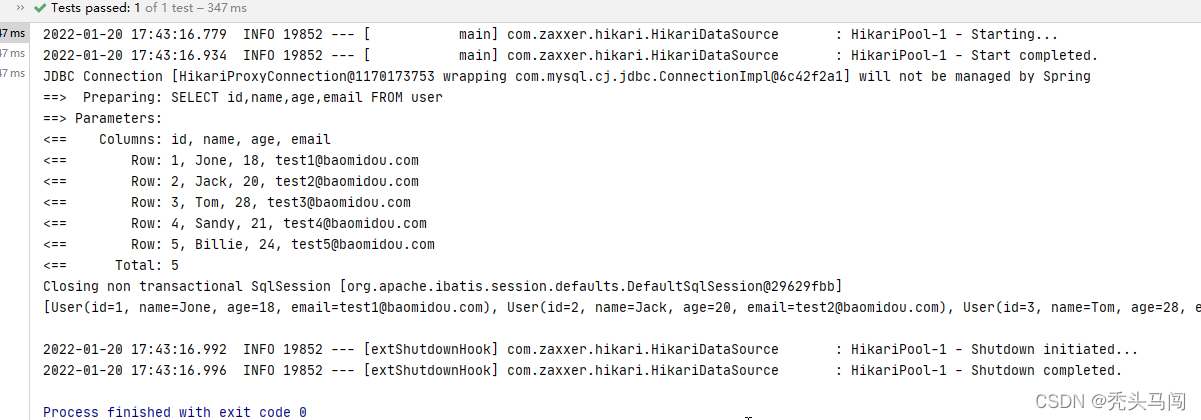The image size is (1201, 420).
Task: Click the JDBC Connection log line
Action: point(567,76)
